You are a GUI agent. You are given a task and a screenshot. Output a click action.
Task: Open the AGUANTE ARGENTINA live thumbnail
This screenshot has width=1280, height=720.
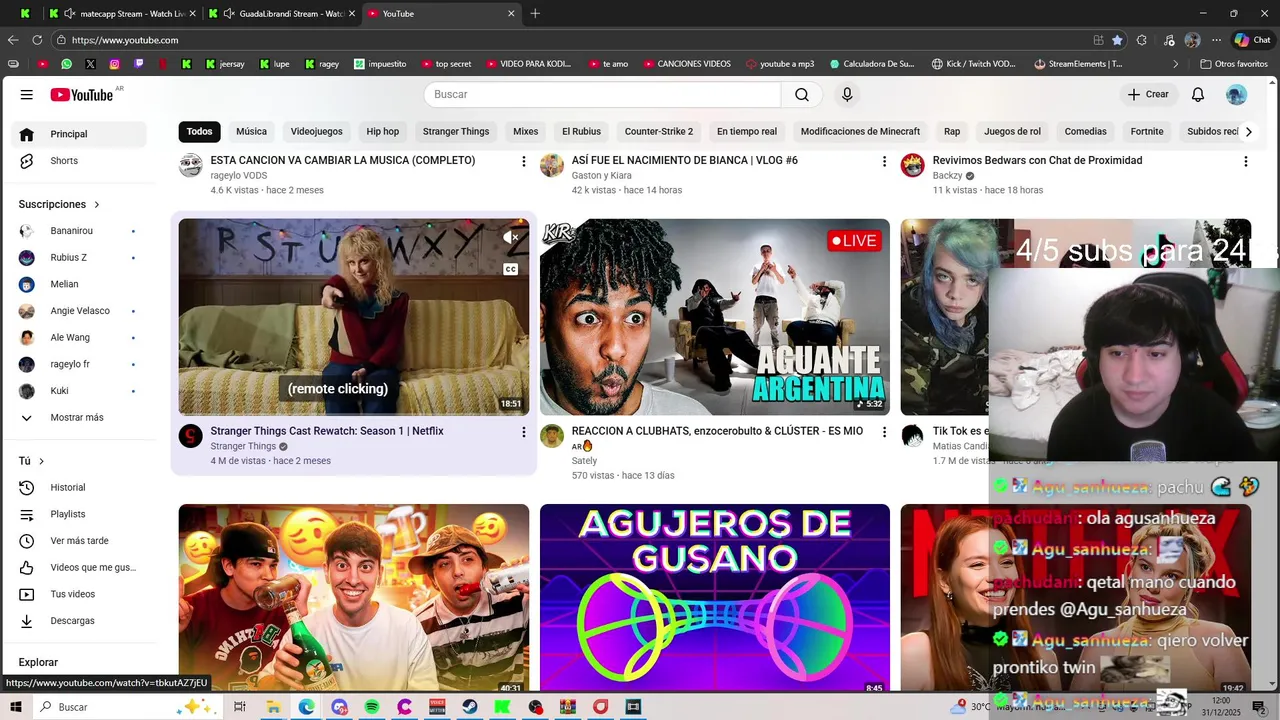715,317
